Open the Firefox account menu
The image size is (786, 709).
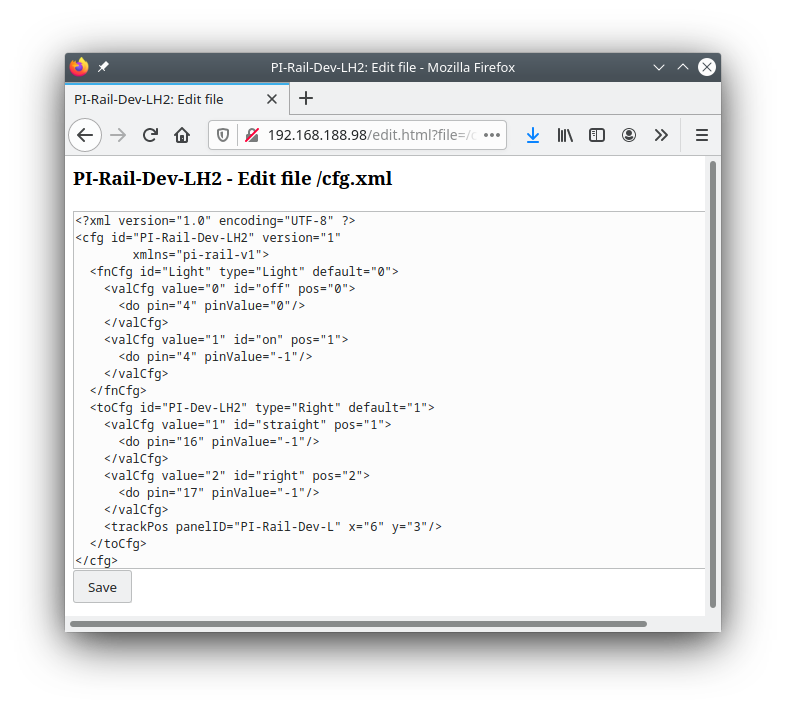[629, 135]
